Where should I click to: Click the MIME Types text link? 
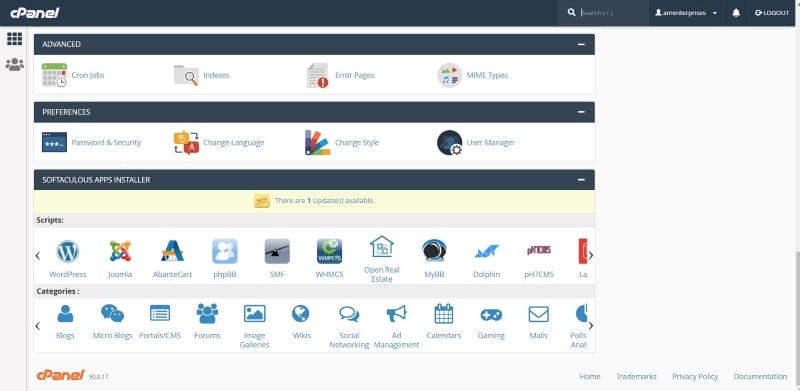point(487,75)
